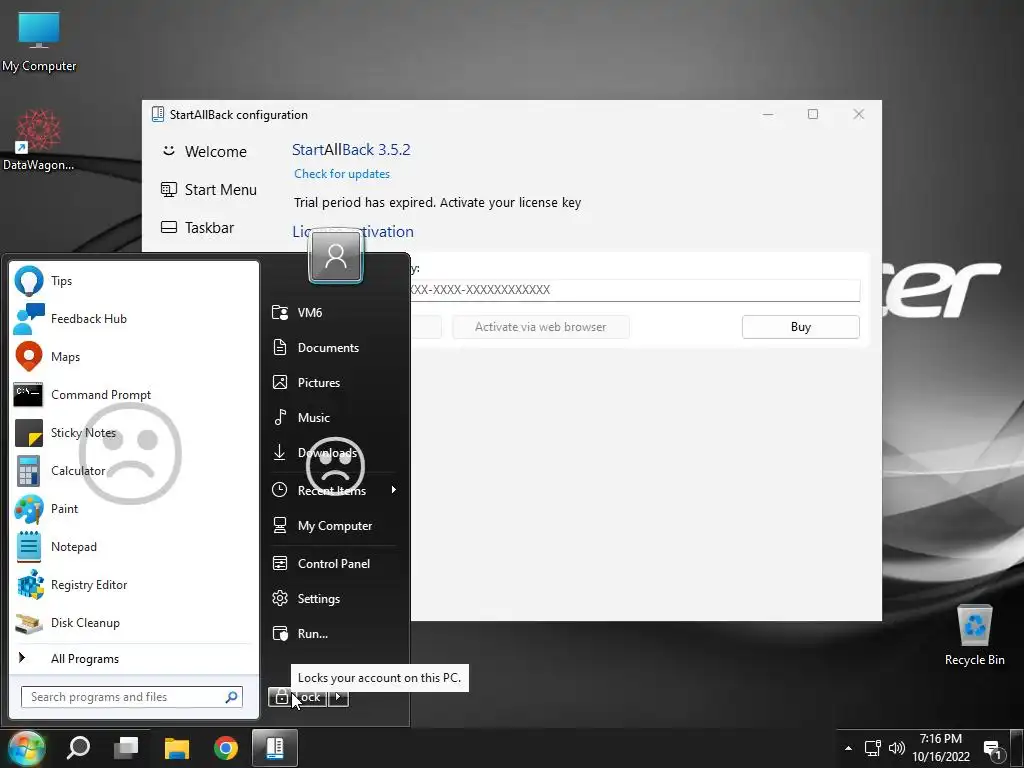Open taskbar Search magnifier
Image resolution: width=1024 pixels, height=768 pixels.
pyautogui.click(x=78, y=748)
